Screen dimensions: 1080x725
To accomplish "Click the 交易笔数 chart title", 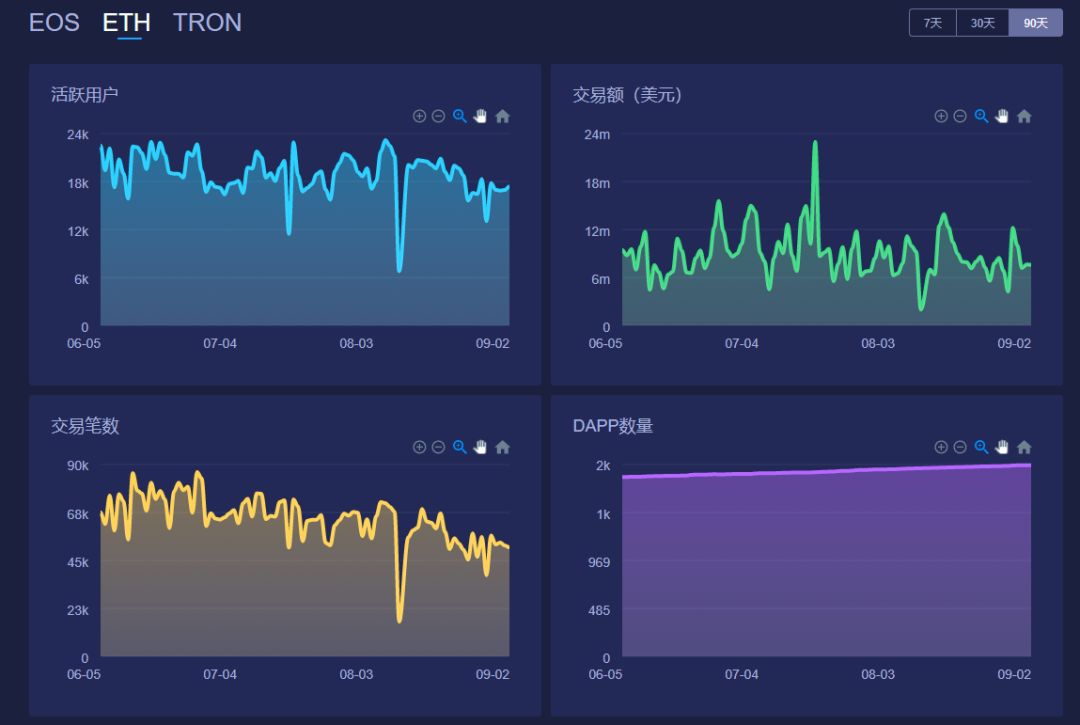I will coord(85,425).
